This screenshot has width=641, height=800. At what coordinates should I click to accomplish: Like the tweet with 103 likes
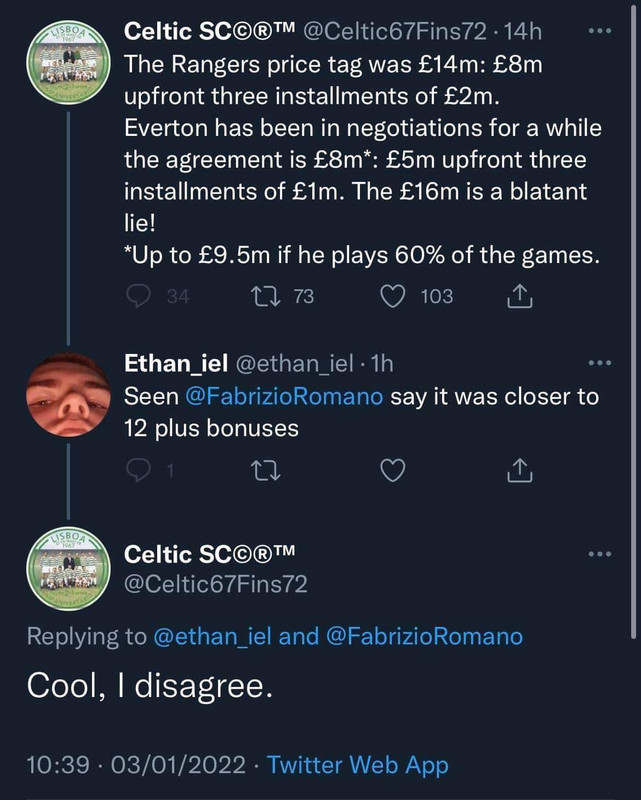click(x=396, y=296)
